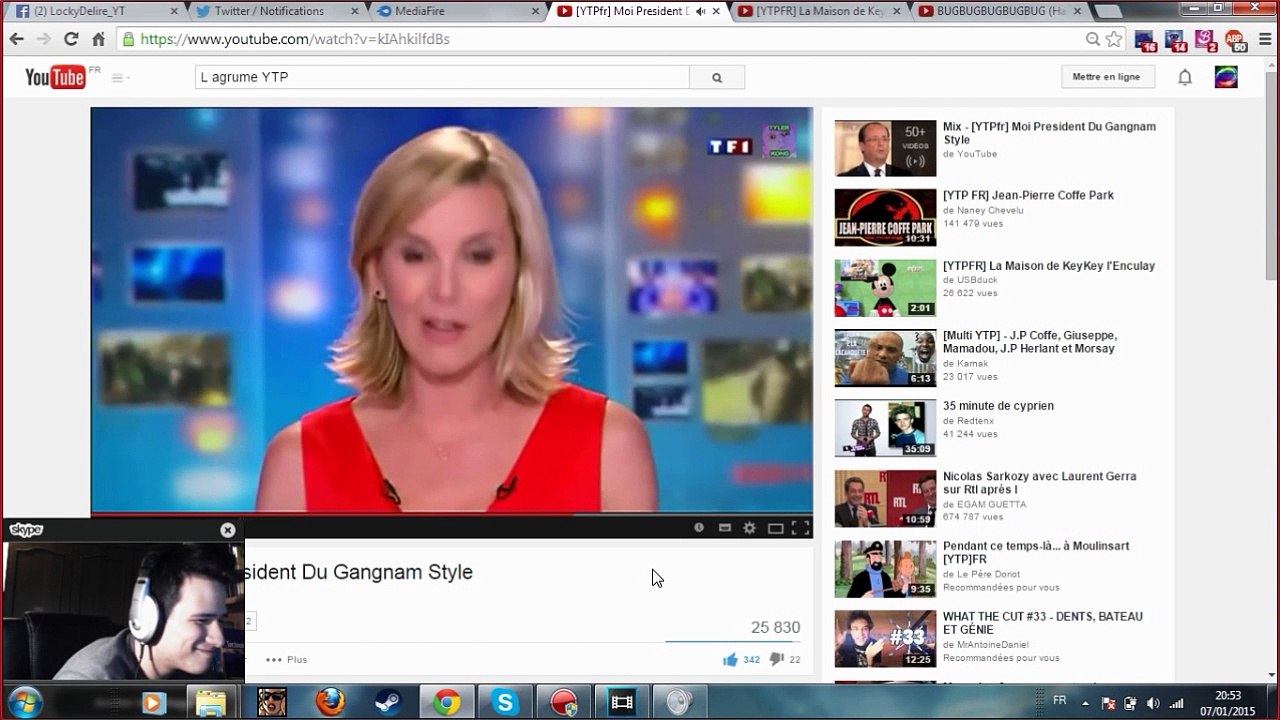
Task: Open the system volume tray icon
Action: click(x=1153, y=703)
